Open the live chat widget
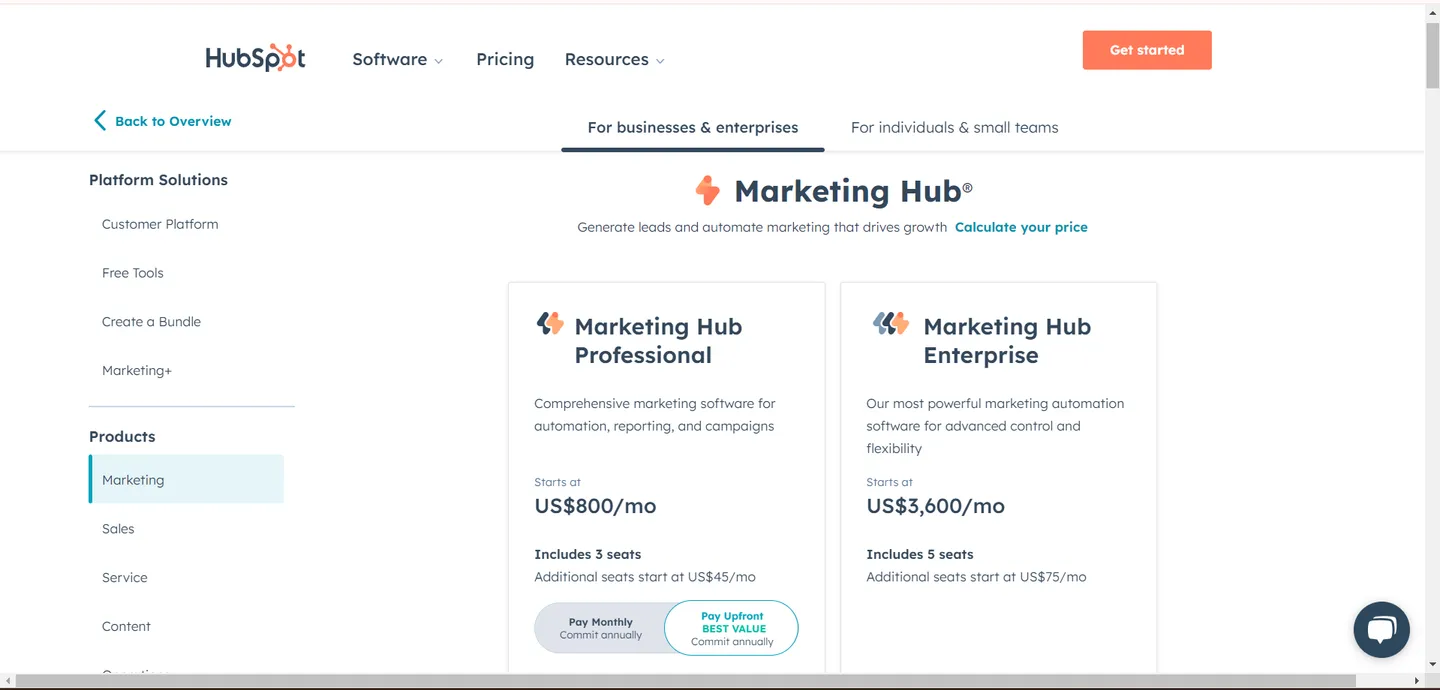Image resolution: width=1440 pixels, height=690 pixels. click(1381, 629)
